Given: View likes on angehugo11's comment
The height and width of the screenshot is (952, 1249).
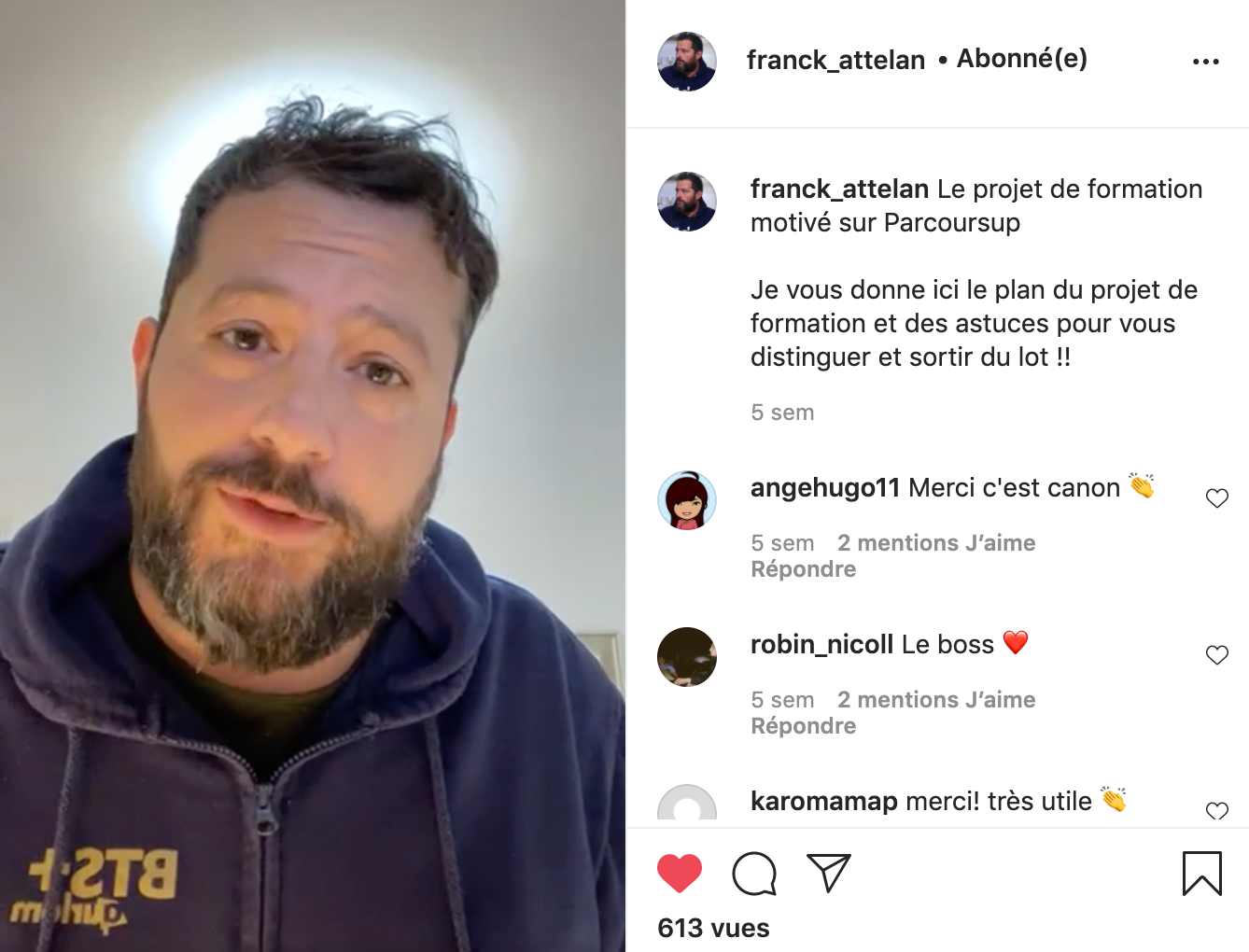Looking at the screenshot, I should 936,543.
